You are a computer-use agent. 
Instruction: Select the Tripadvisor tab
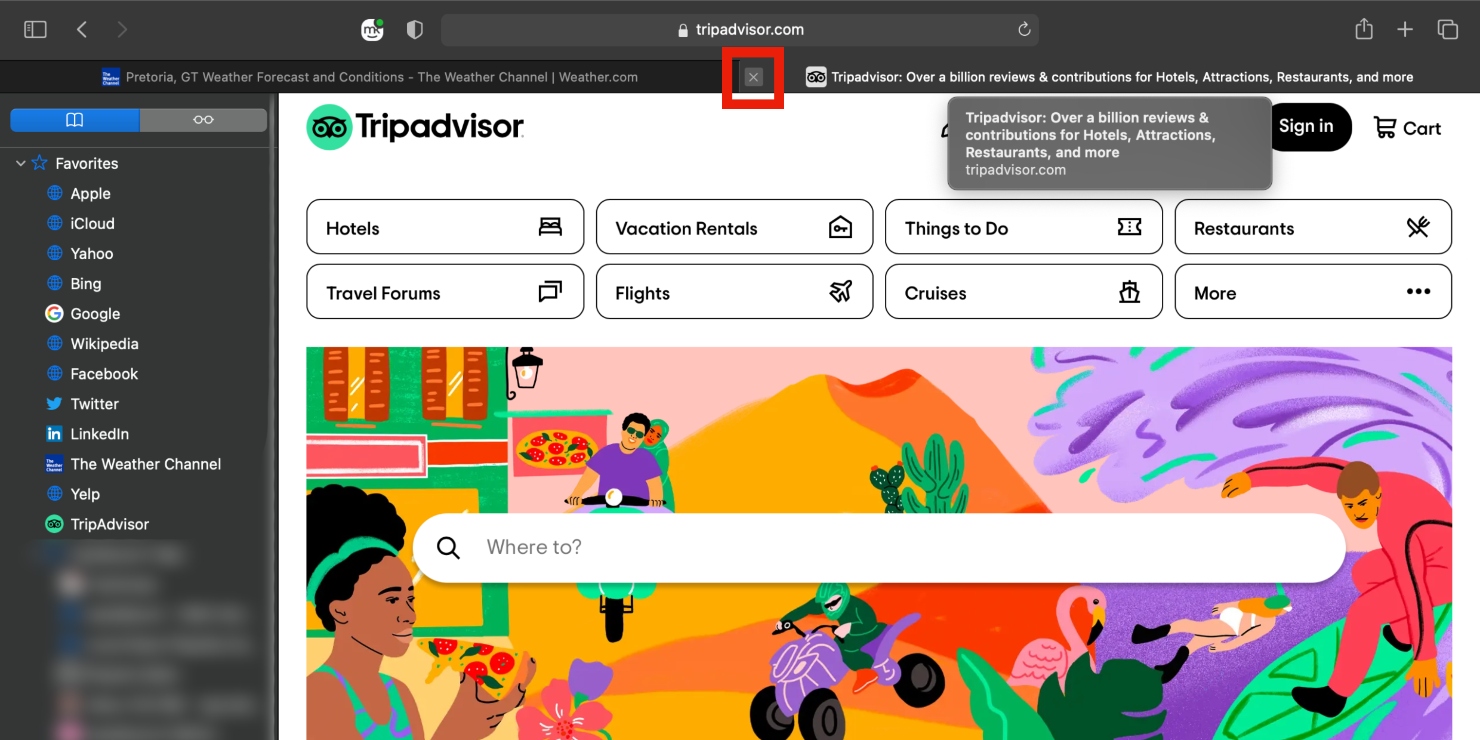[x=1110, y=77]
